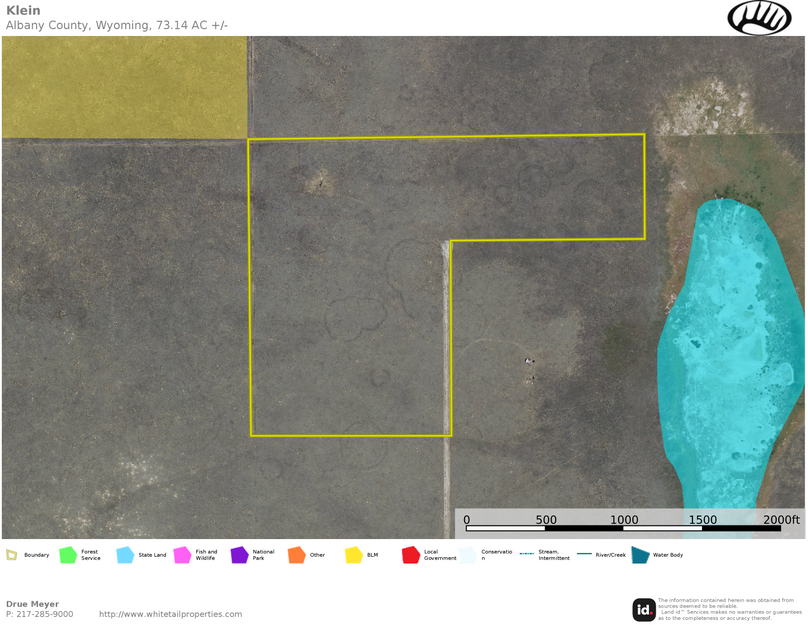Click the pale Conservation legend swatch

pos(468,555)
